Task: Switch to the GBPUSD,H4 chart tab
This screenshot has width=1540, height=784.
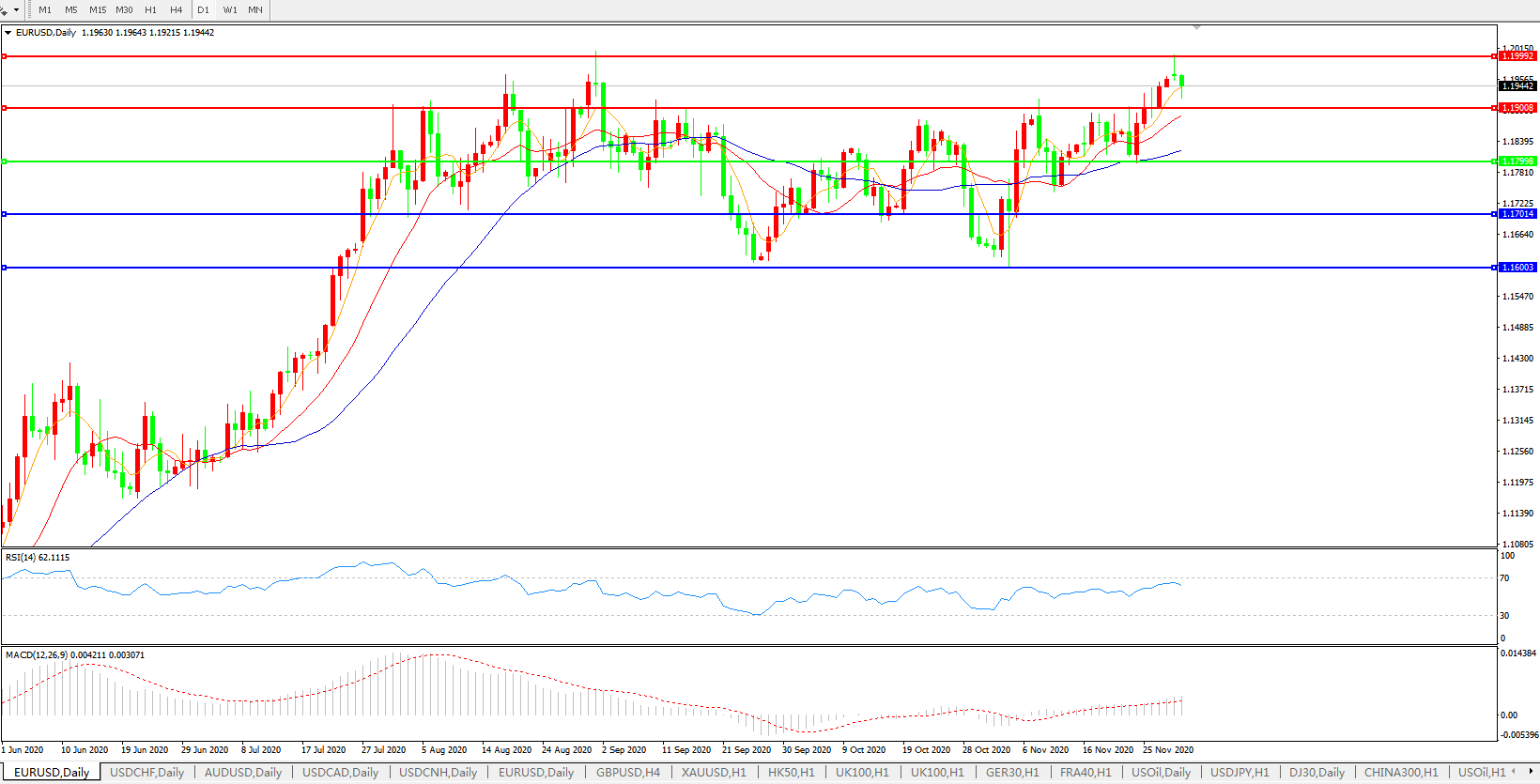Action: click(x=627, y=773)
